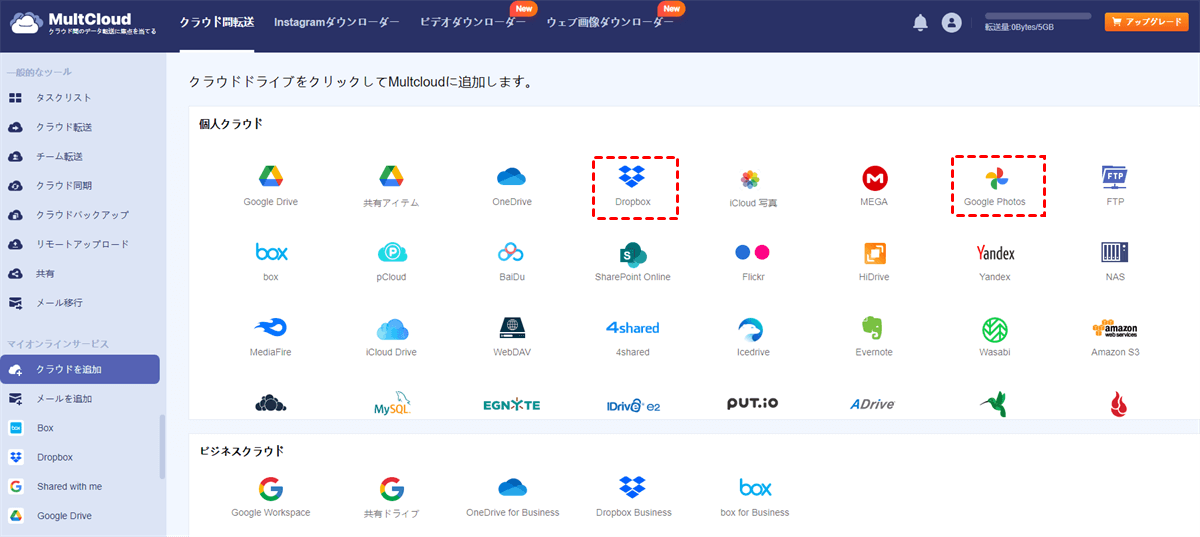Switch to クラウド間転送 tab
Viewport: 1200px width, 537px height.
tap(217, 22)
